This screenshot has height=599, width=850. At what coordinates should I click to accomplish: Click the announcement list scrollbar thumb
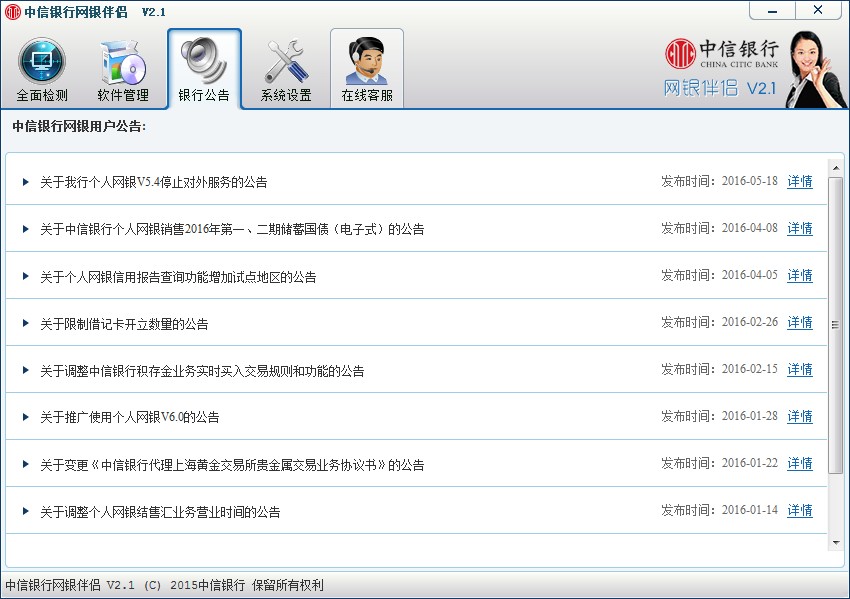(x=836, y=325)
